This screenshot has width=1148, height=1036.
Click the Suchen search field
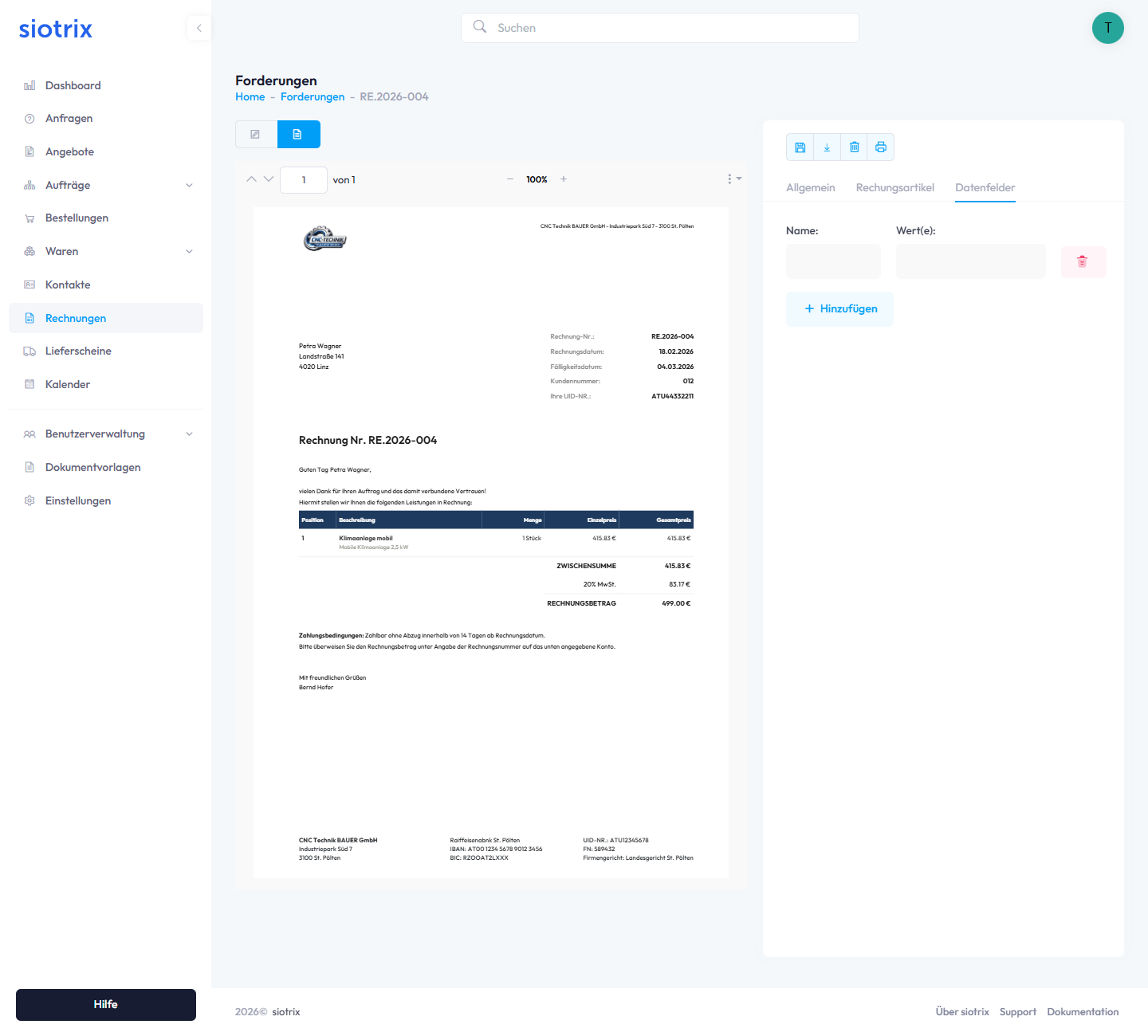coord(660,28)
